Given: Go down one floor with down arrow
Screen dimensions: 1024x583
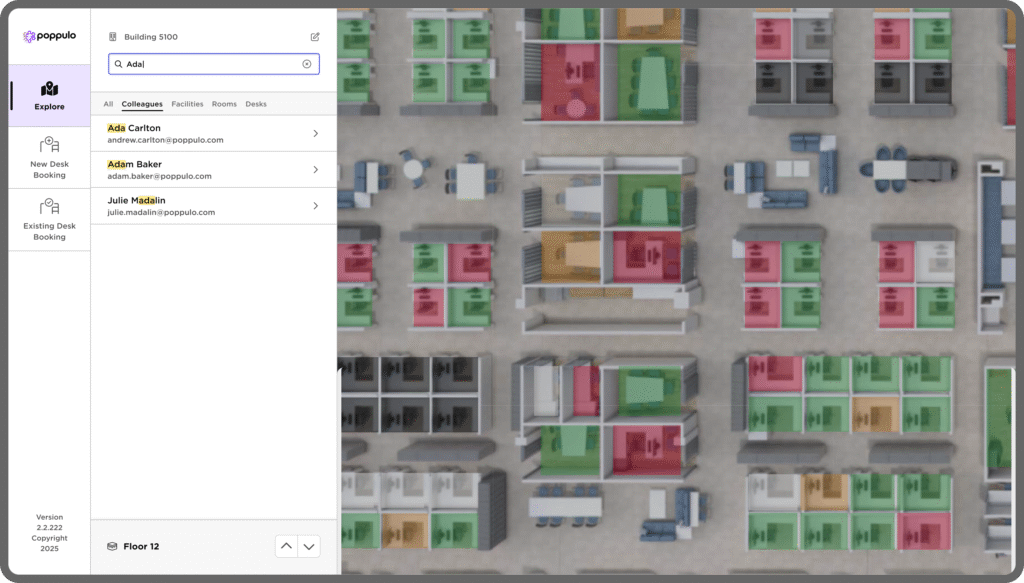Looking at the screenshot, I should coord(309,546).
